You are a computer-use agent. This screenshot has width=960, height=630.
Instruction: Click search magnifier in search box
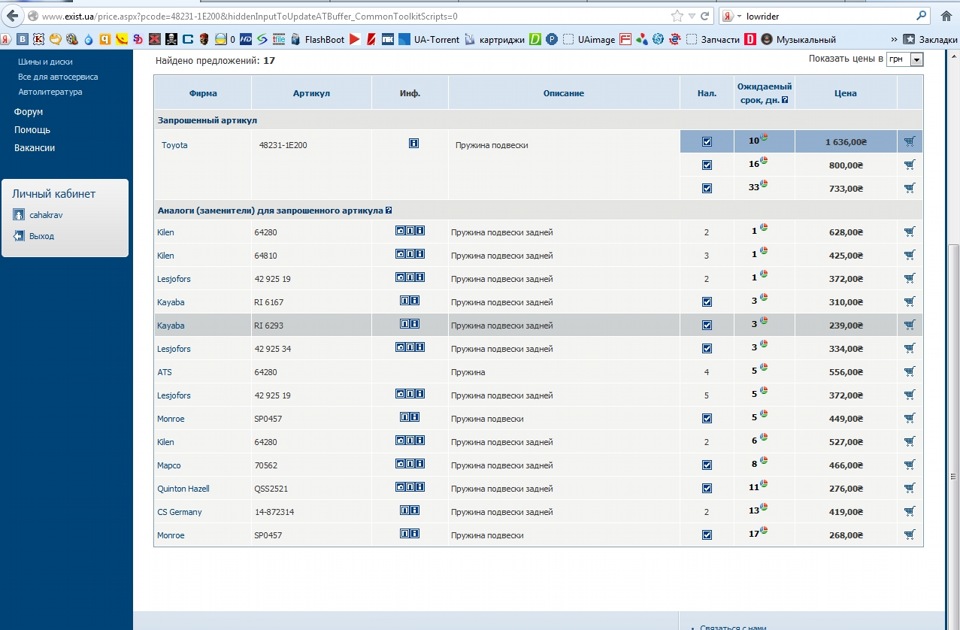[x=921, y=16]
